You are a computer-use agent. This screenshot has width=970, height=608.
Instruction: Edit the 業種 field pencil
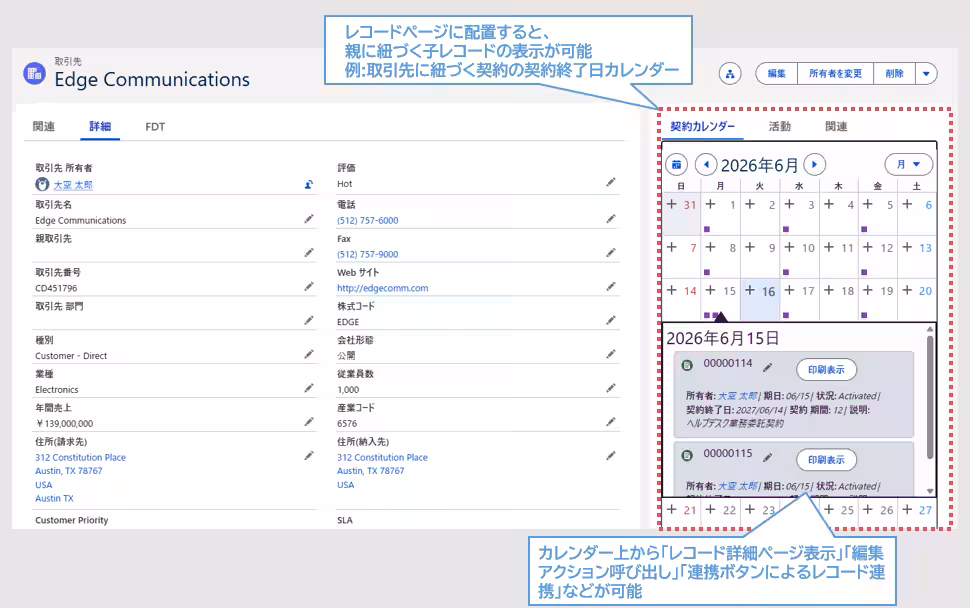tap(308, 388)
